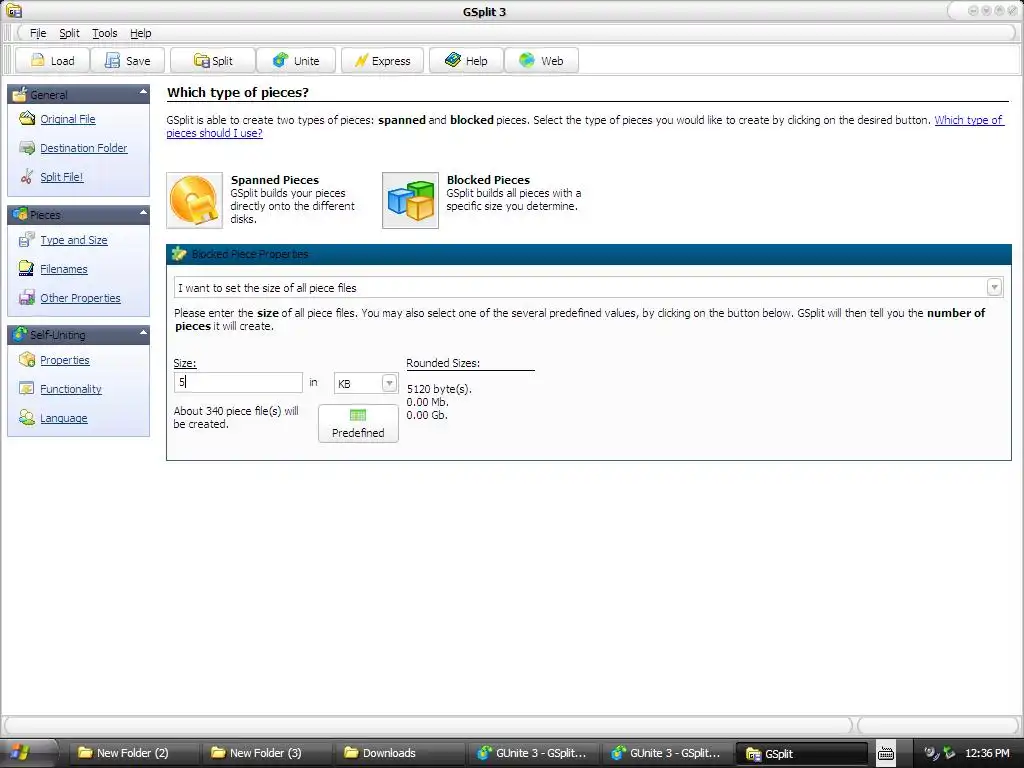Click the Destination Folder icon in sidebar
The height and width of the screenshot is (768, 1024).
[x=27, y=148]
